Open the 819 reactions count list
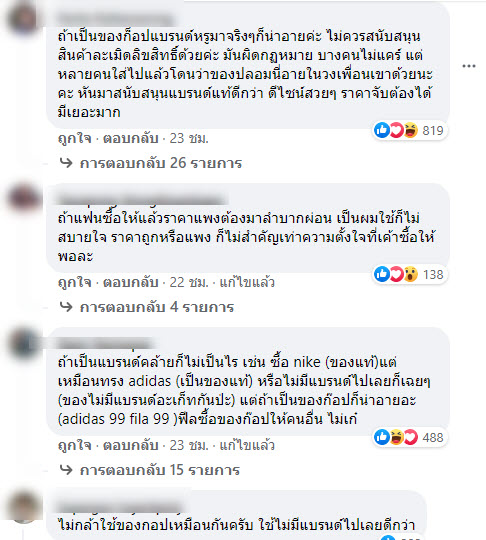The width and height of the screenshot is (486, 540). point(433,131)
